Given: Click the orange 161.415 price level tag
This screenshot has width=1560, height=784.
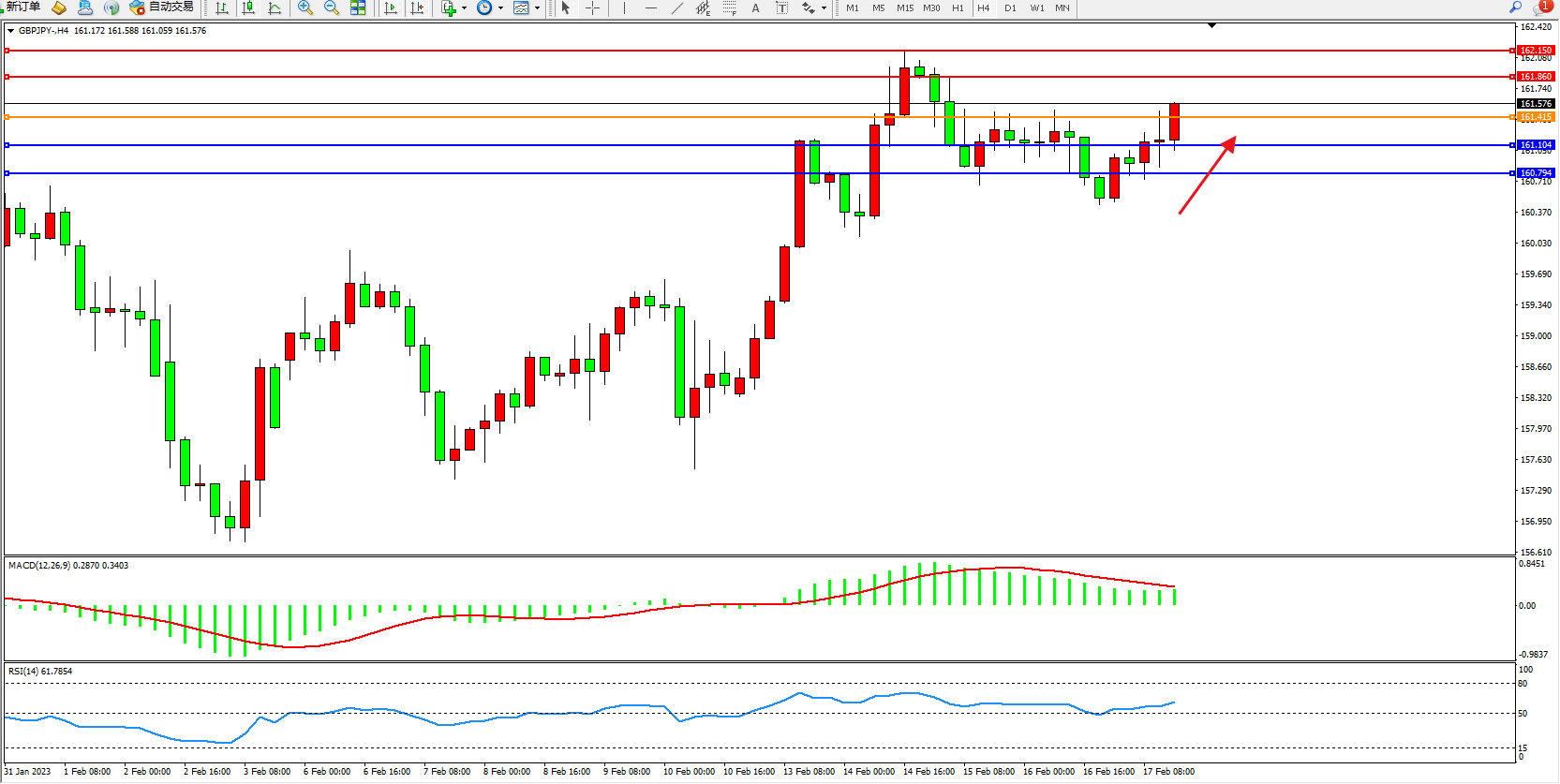Looking at the screenshot, I should coord(1536,117).
